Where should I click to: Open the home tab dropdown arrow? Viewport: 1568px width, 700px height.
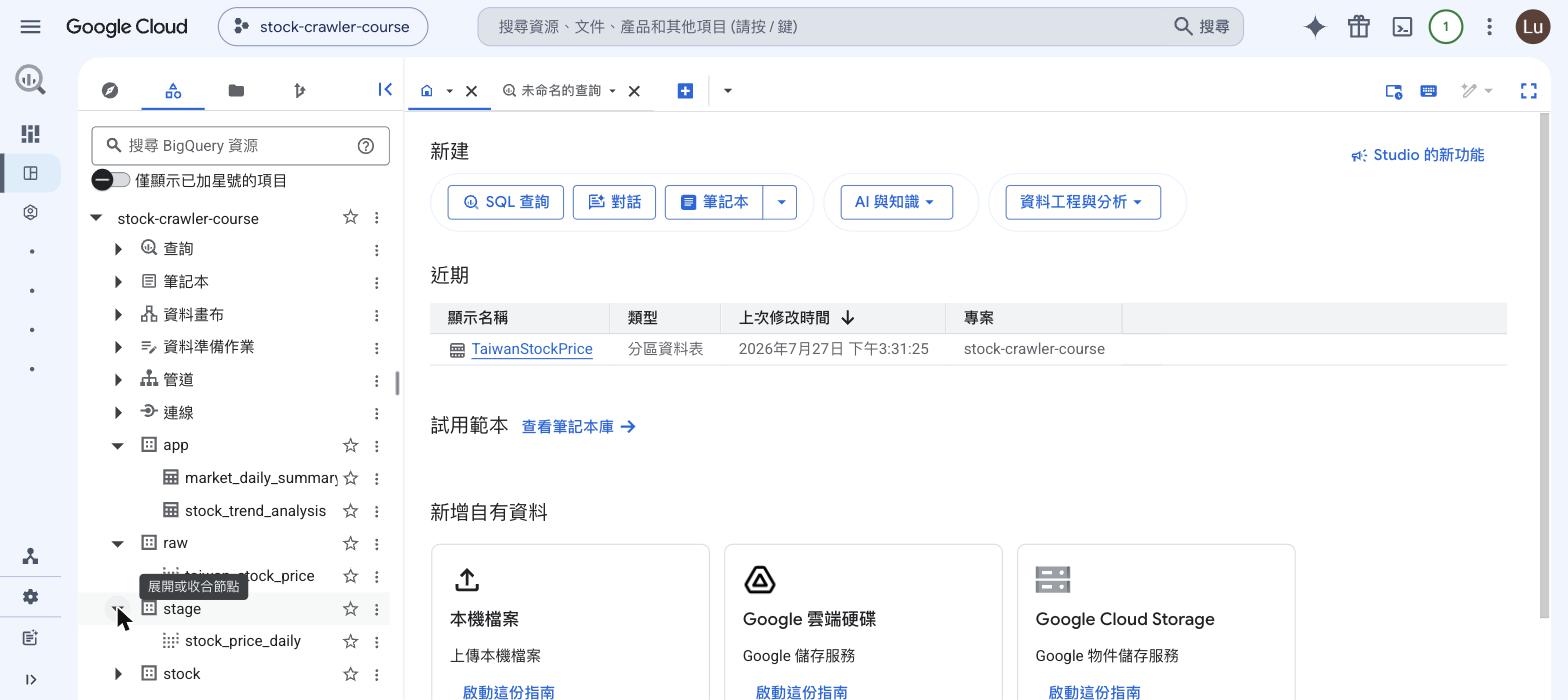click(449, 91)
